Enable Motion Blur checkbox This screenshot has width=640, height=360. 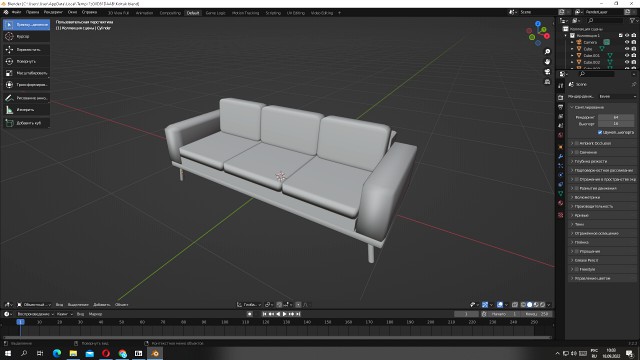tap(577, 188)
